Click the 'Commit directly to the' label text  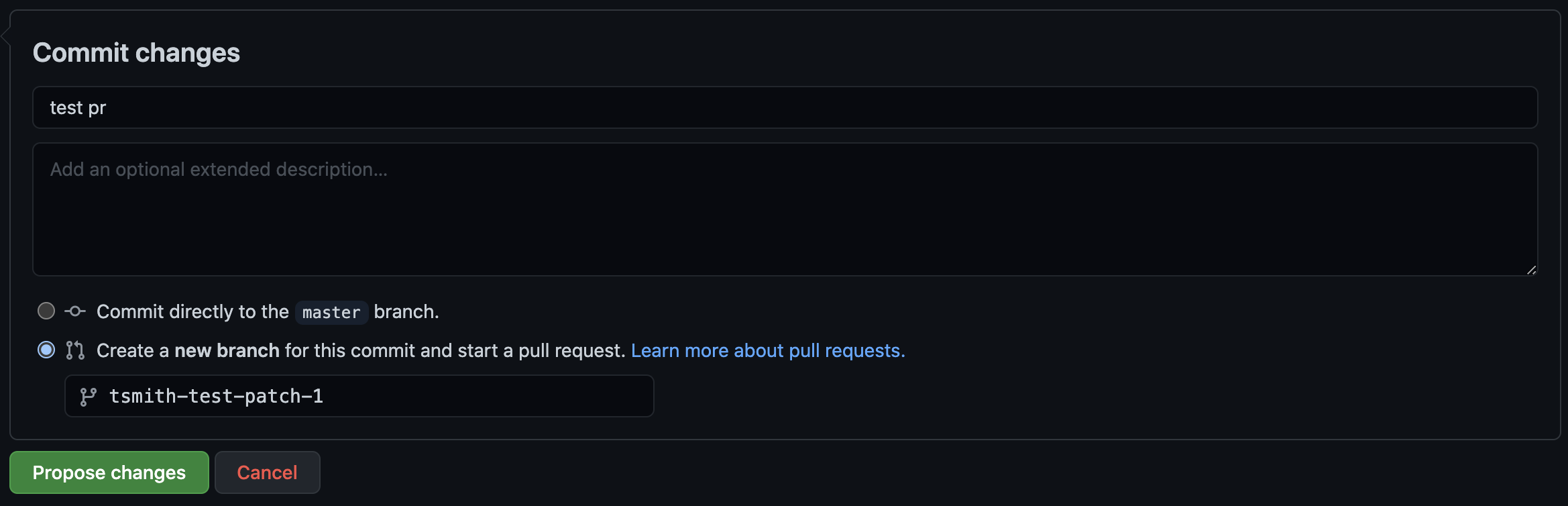pyautogui.click(x=192, y=311)
